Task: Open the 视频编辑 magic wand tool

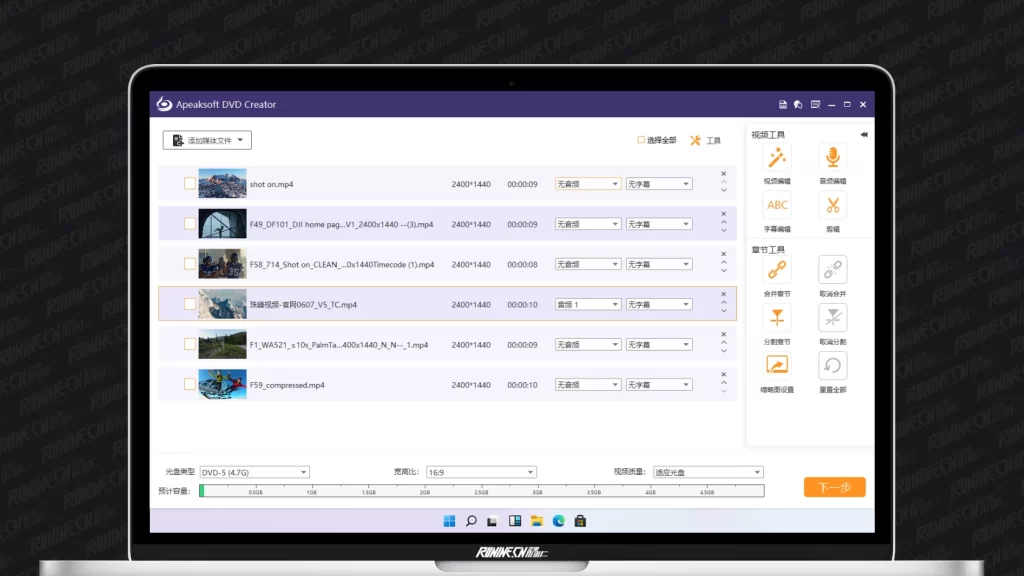Action: (x=777, y=158)
